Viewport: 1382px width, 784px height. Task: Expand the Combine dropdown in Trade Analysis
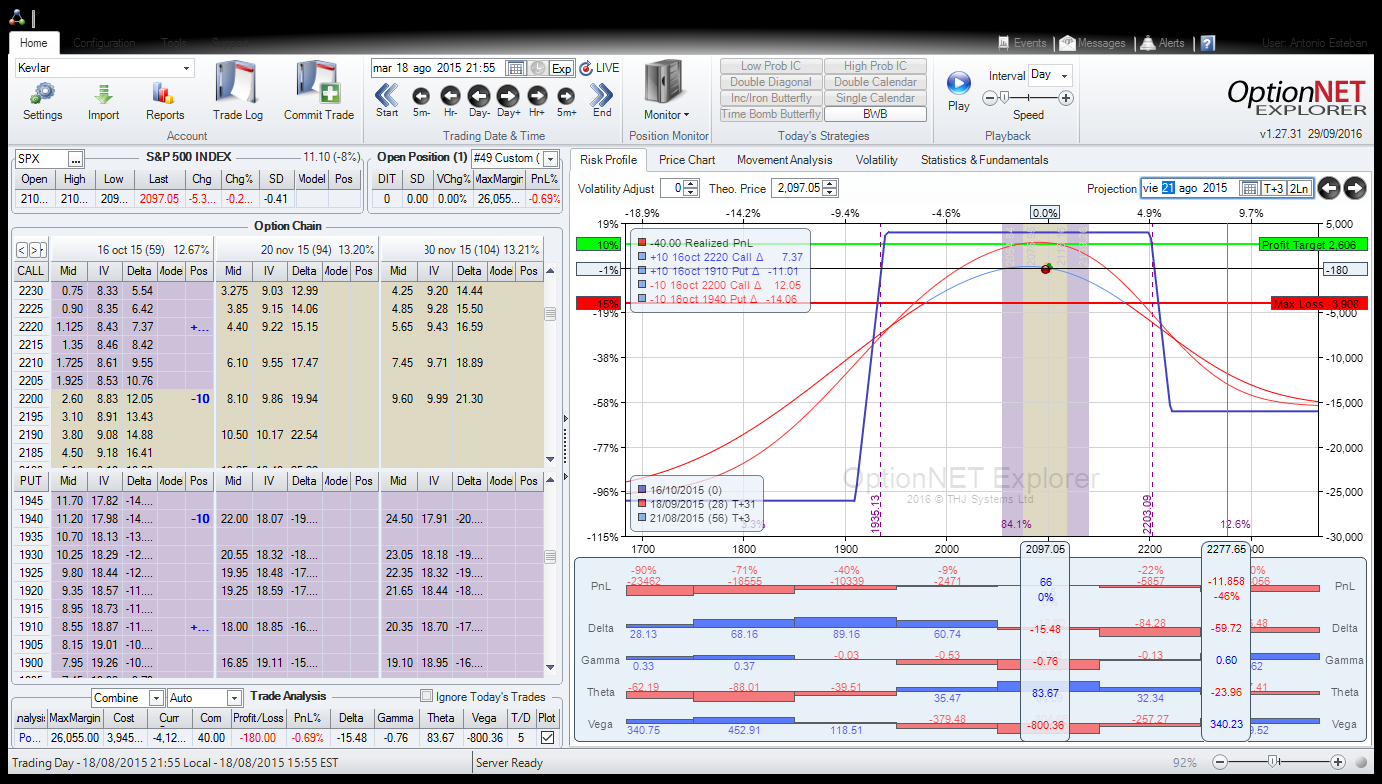pyautogui.click(x=156, y=698)
